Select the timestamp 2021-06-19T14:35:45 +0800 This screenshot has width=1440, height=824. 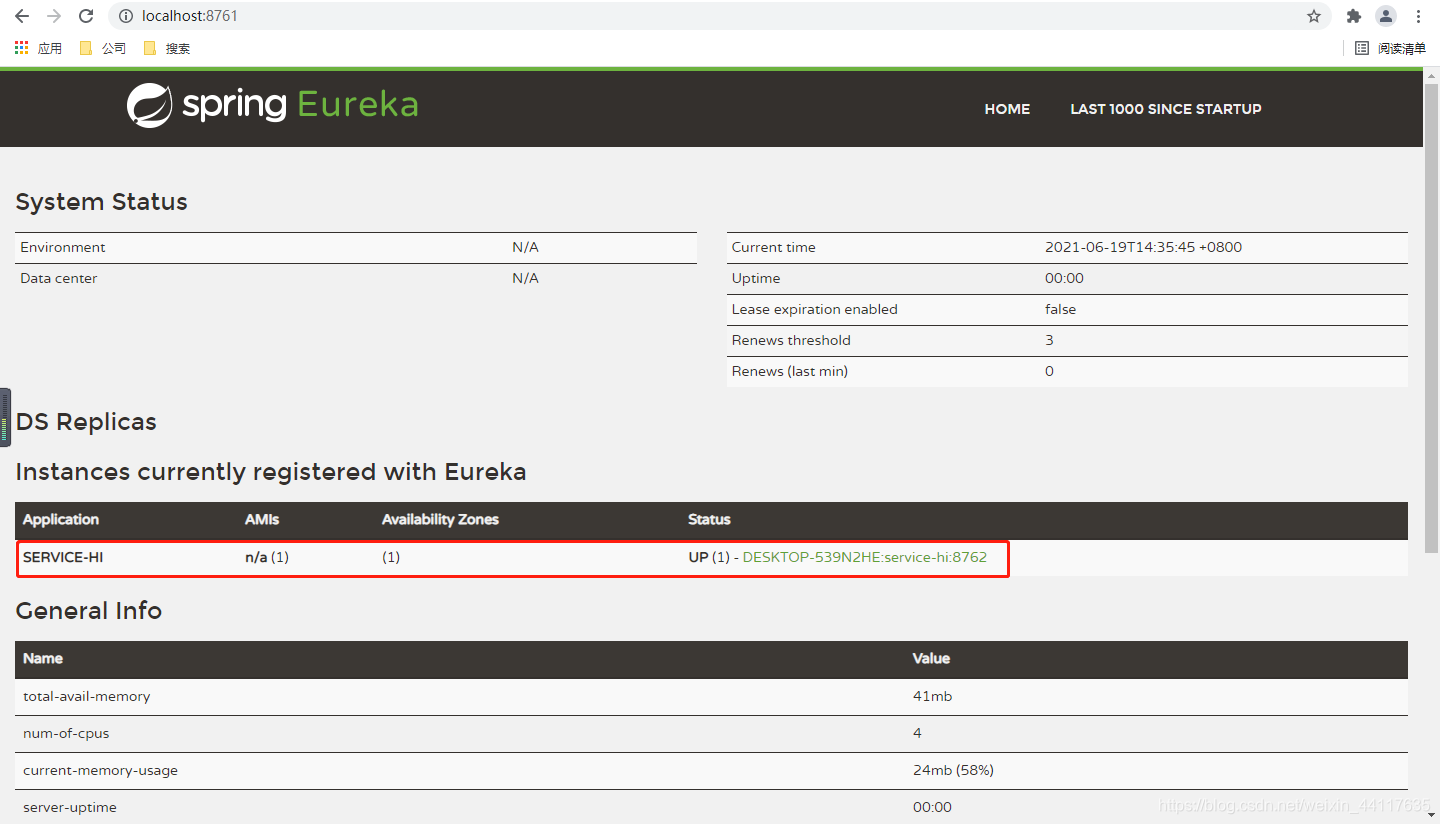1144,247
